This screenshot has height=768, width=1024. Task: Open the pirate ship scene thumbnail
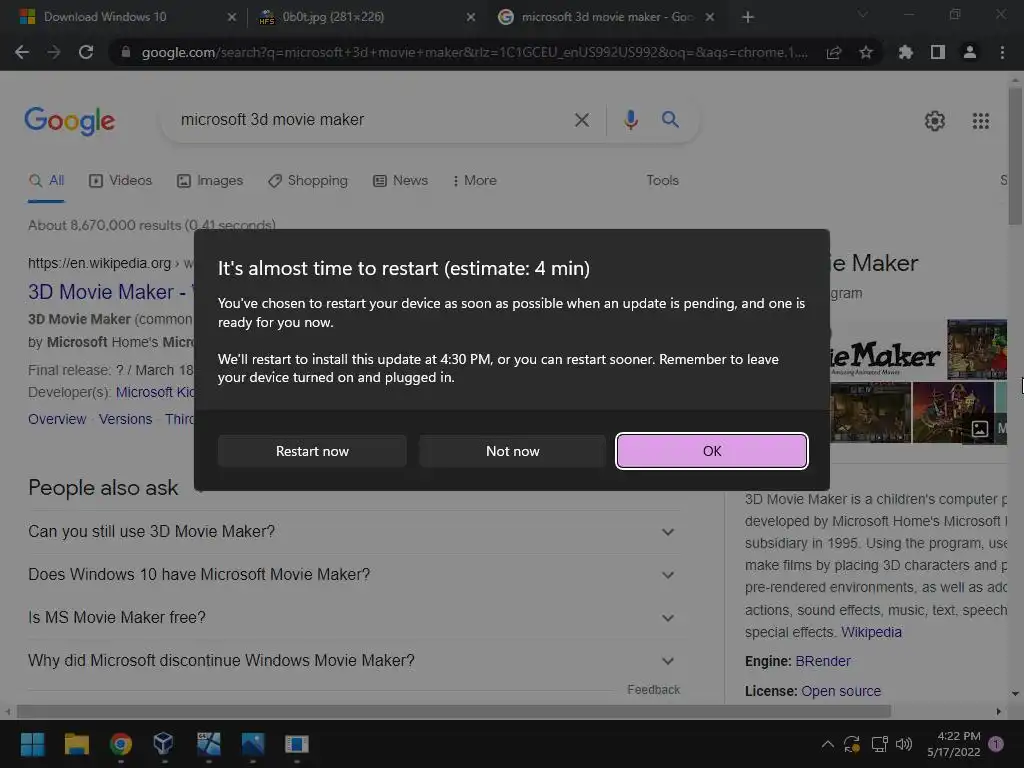(953, 413)
